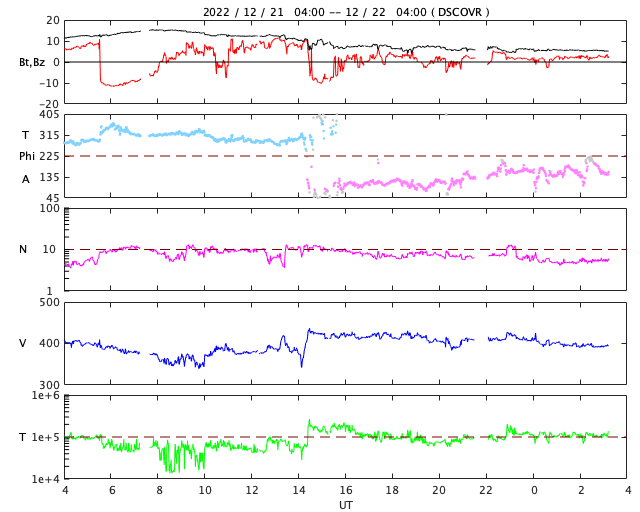Click the 'Bt,Bz' axis label
The height and width of the screenshot is (512, 640).
coord(32,62)
